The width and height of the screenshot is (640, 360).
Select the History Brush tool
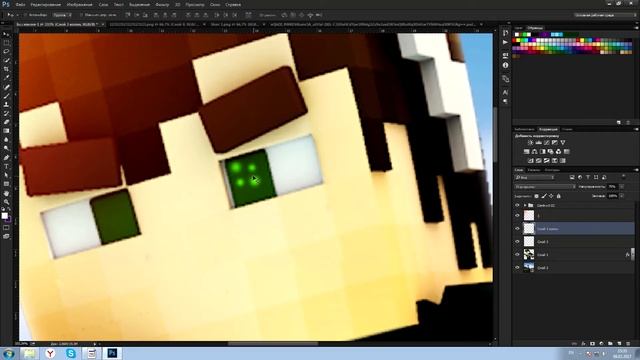coord(6,113)
